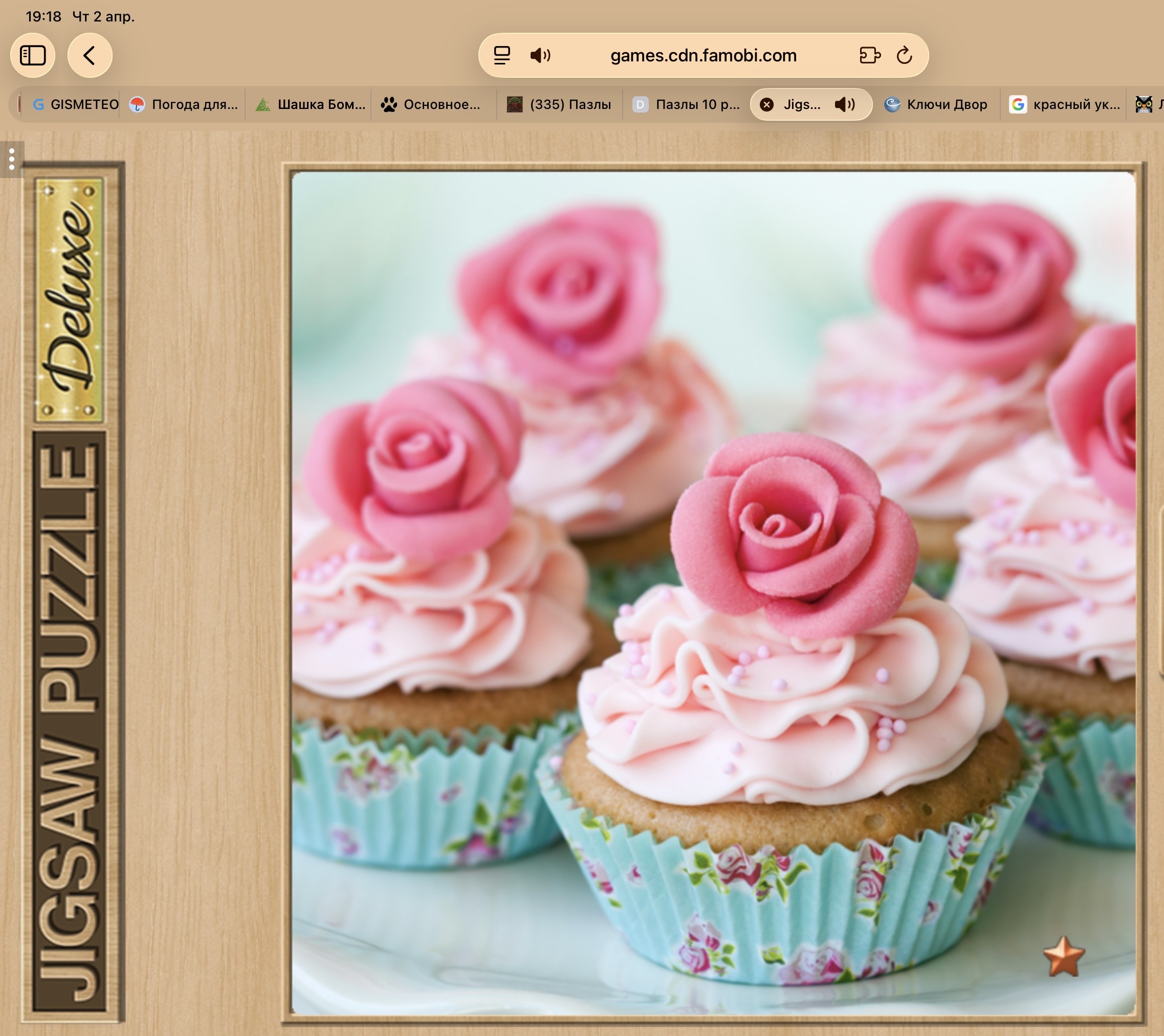Click the games.cdn.famobi.com address field

(x=702, y=55)
